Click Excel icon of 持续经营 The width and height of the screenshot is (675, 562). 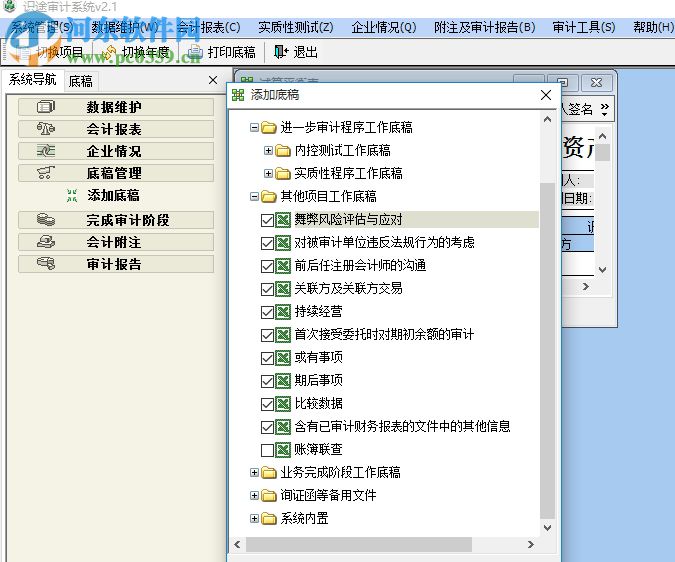[283, 312]
